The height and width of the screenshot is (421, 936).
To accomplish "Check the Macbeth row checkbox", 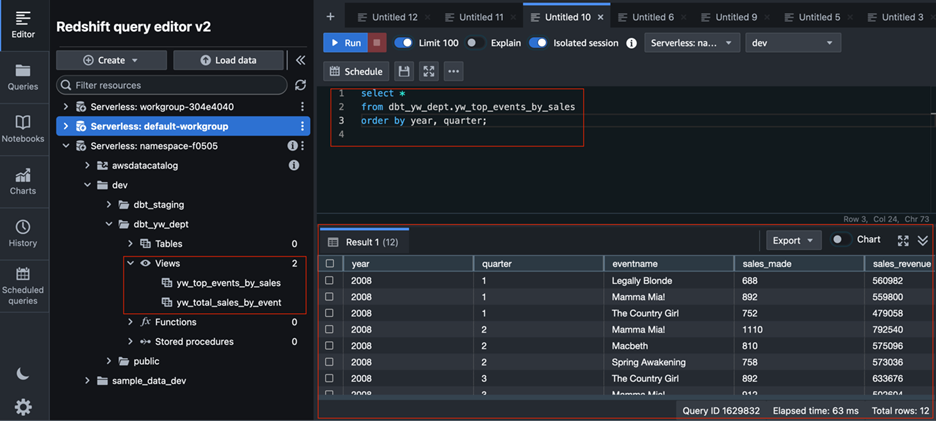I will pyautogui.click(x=330, y=346).
